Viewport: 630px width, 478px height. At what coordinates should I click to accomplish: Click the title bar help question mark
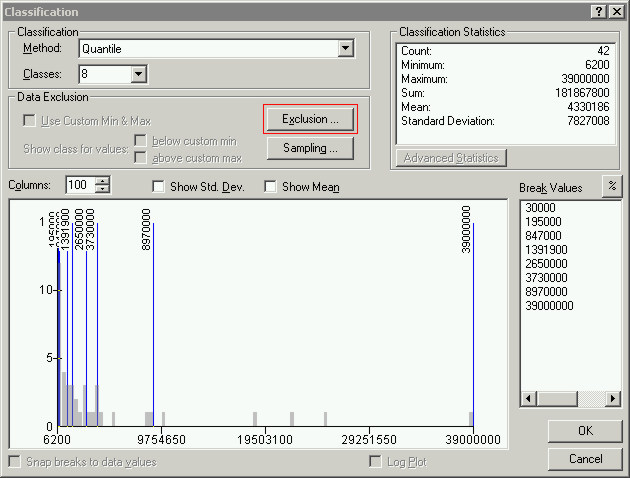597,10
